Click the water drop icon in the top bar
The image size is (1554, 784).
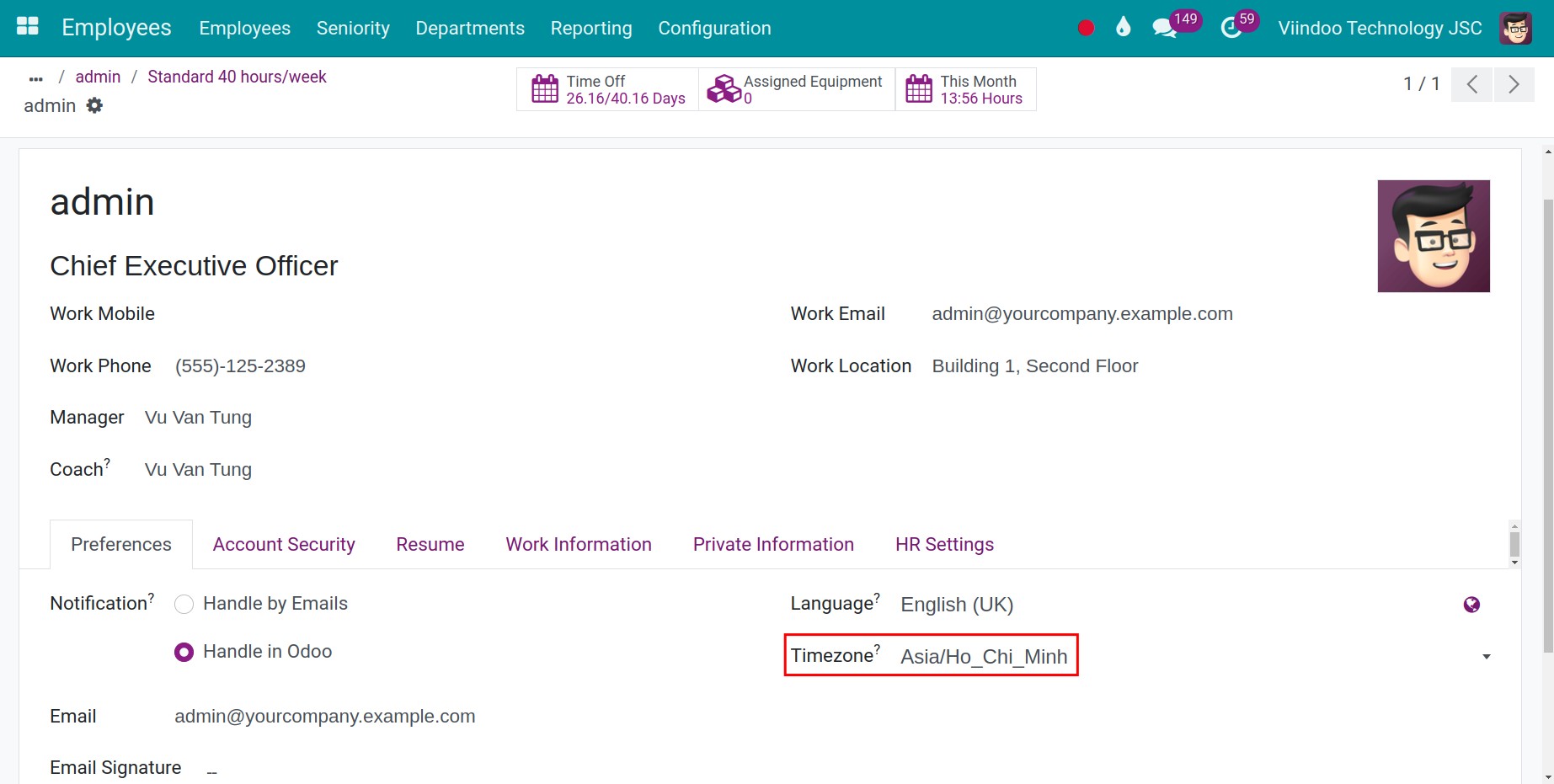[x=1123, y=27]
